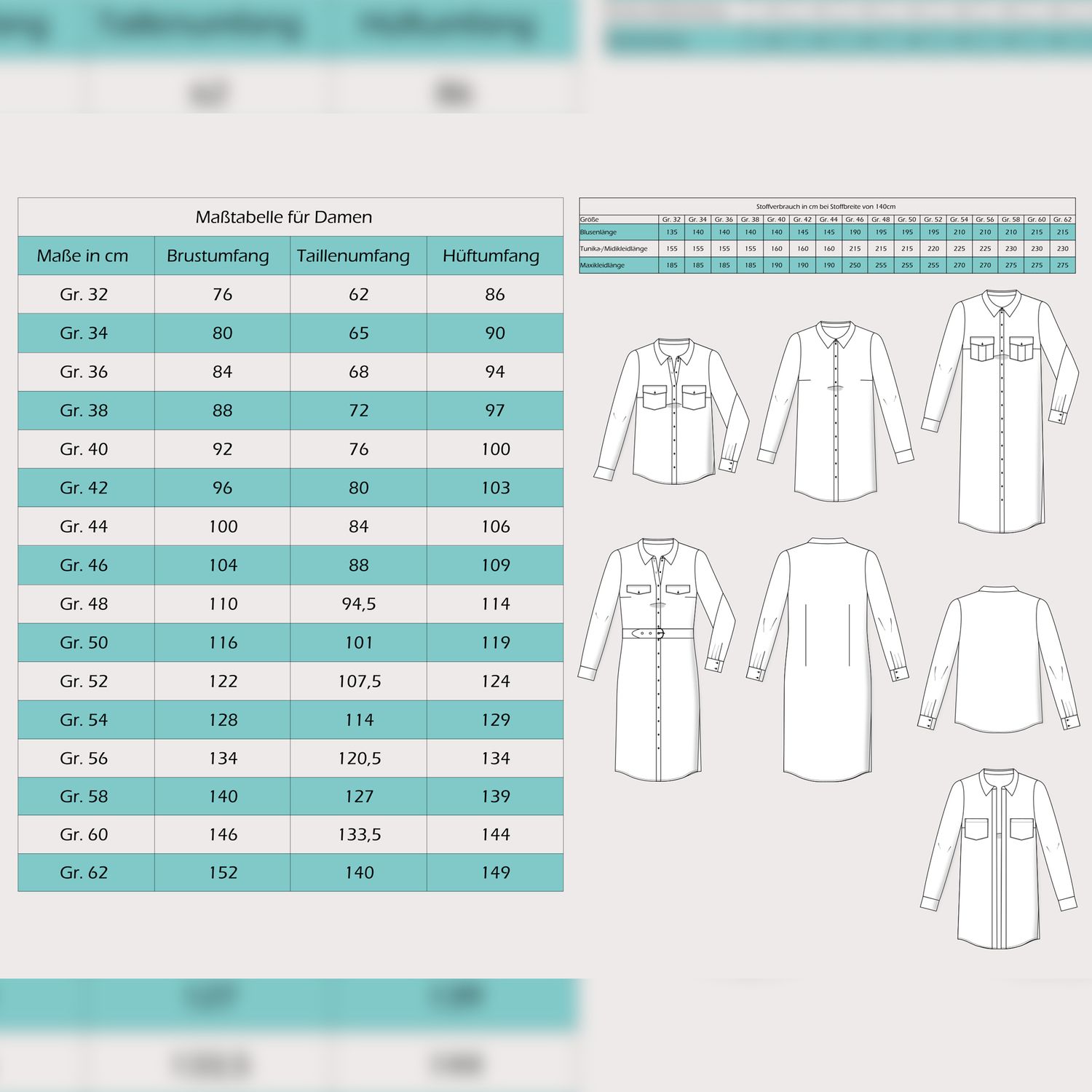Select row label 'Gr. 40' in the Maßtabelle
Screen dimensions: 1092x1092
84,448
